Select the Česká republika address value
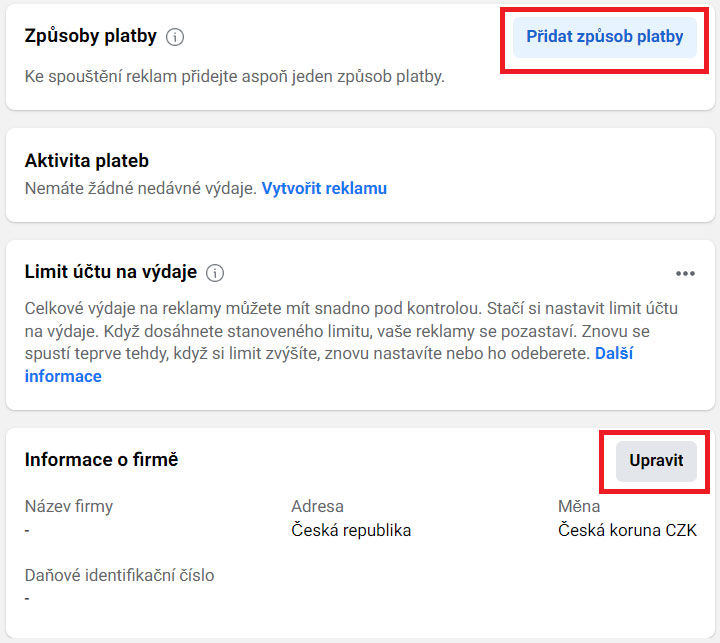This screenshot has height=643, width=720. point(351,530)
